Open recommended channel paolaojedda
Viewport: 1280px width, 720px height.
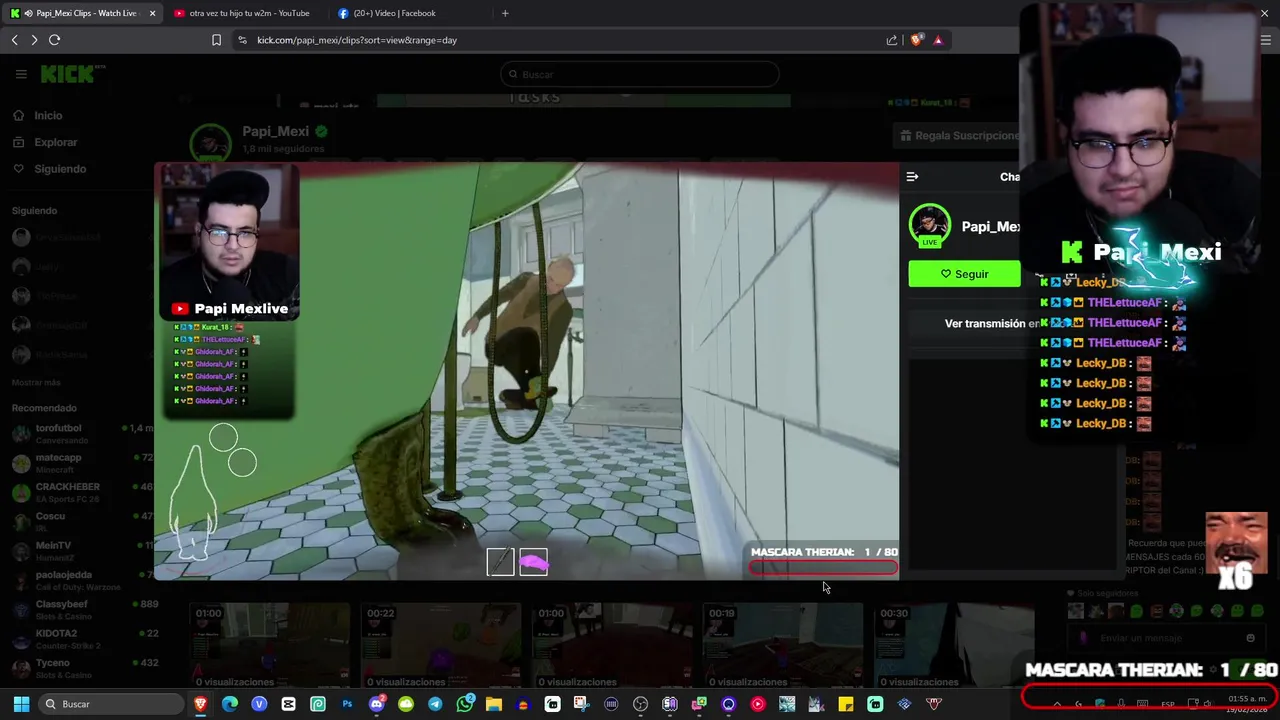82,580
